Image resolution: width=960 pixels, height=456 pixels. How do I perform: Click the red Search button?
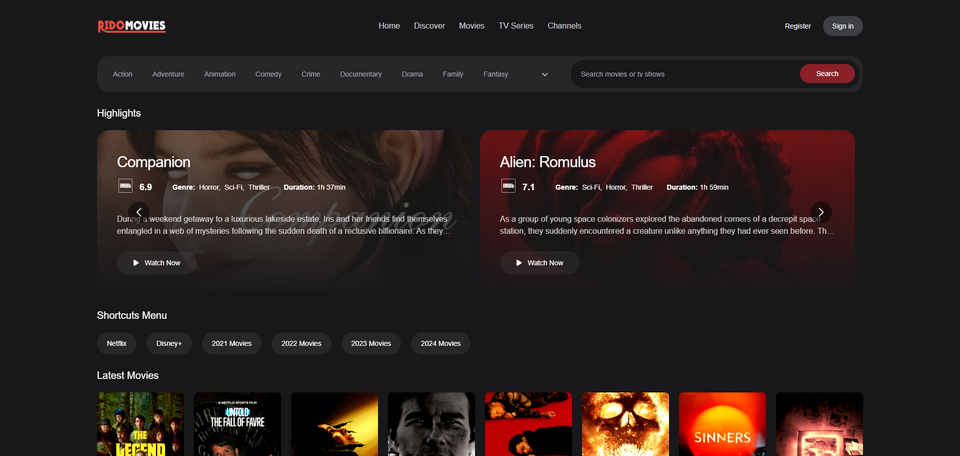tap(827, 73)
